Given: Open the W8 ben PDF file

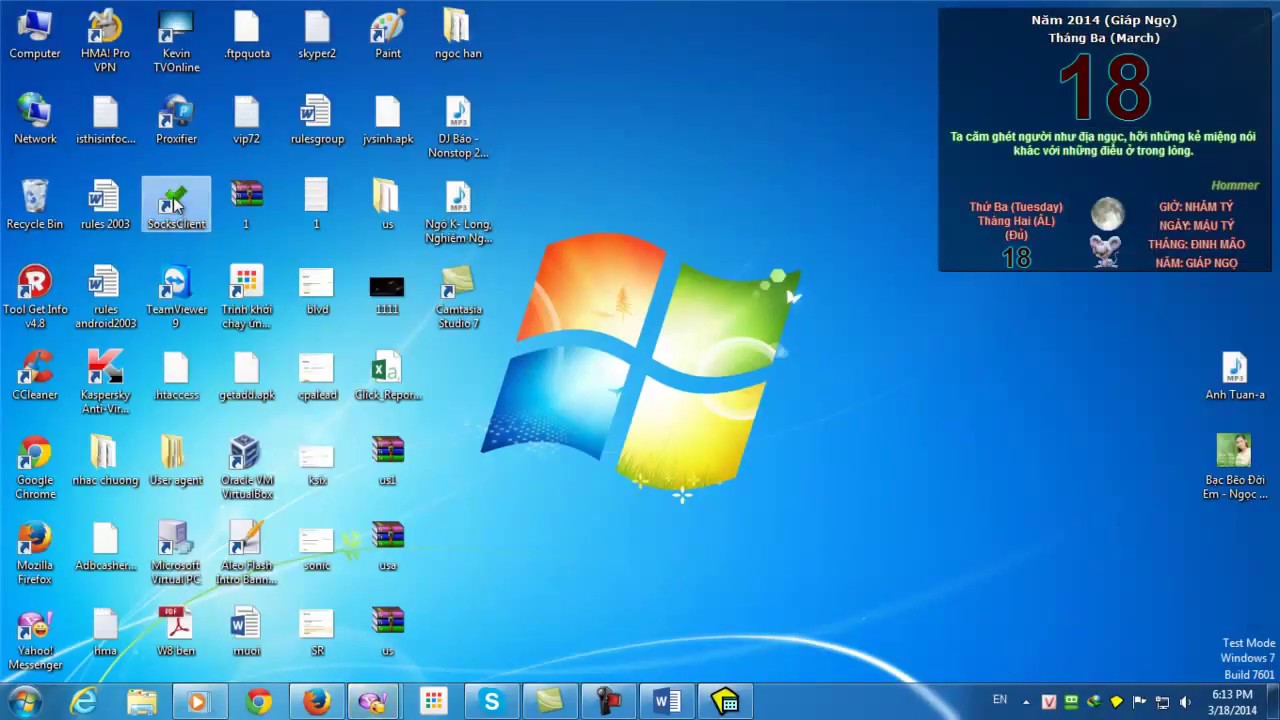Looking at the screenshot, I should click(176, 631).
